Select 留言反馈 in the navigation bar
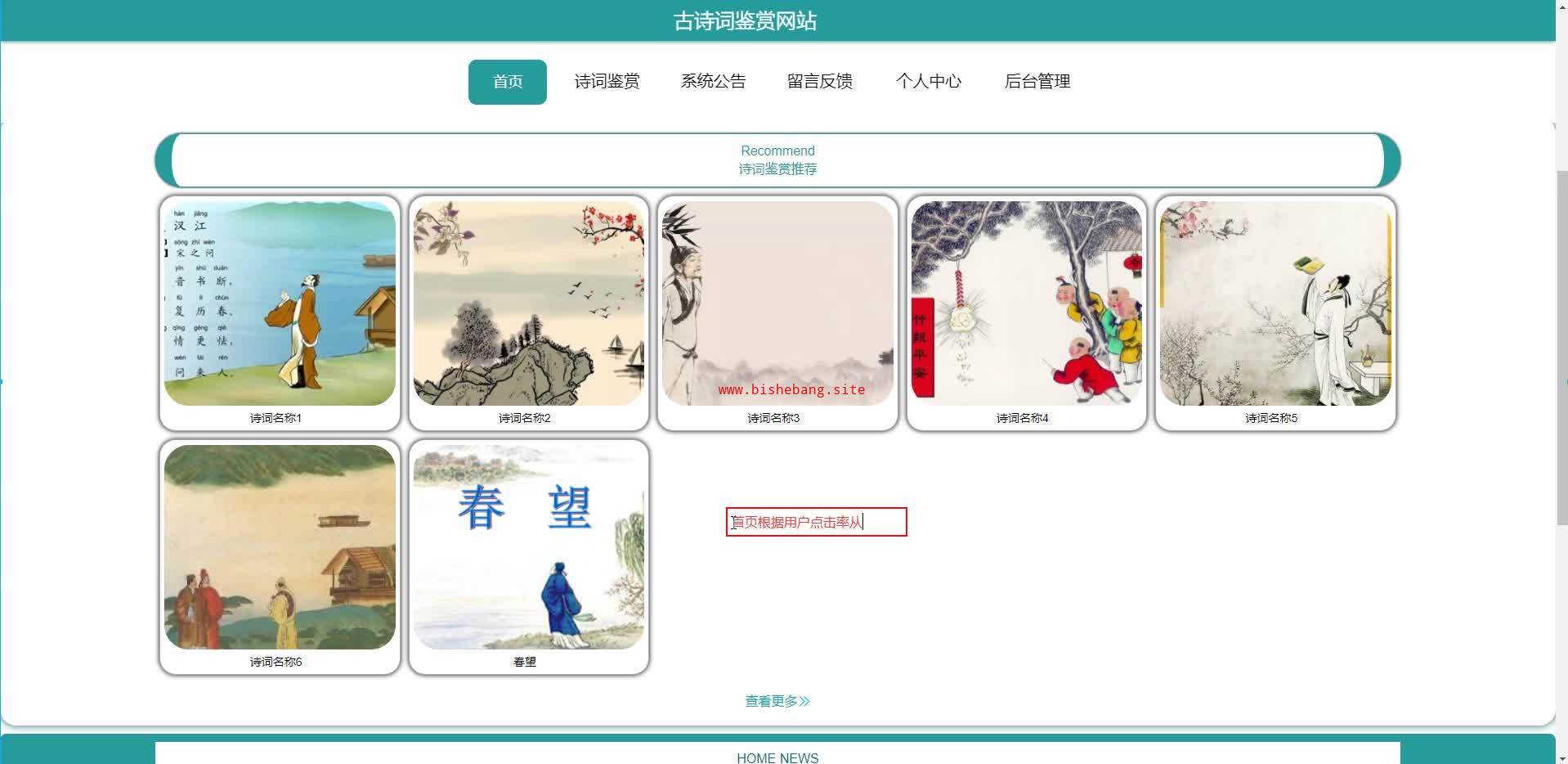This screenshot has height=764, width=1568. (x=820, y=82)
